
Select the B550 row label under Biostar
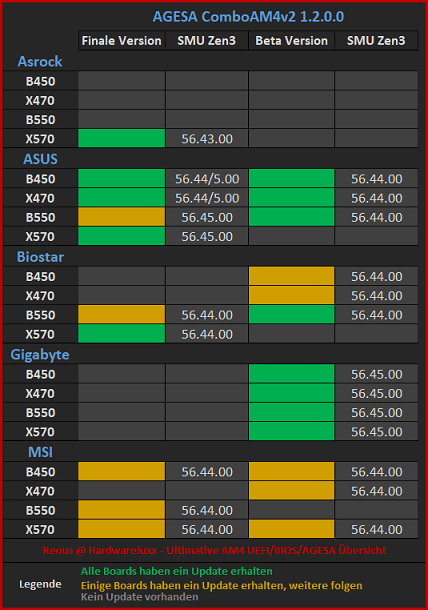coord(40,315)
